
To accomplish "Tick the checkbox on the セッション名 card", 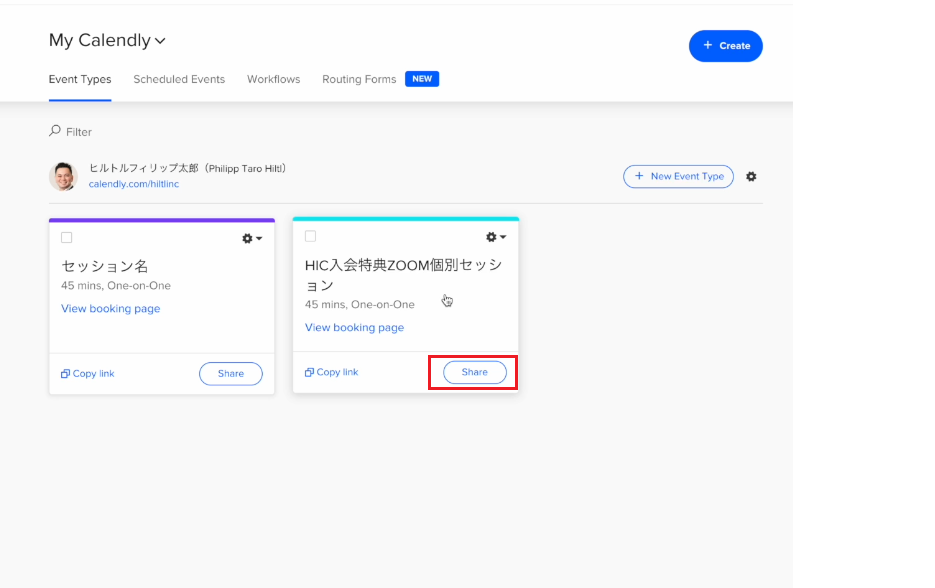I will [x=67, y=238].
